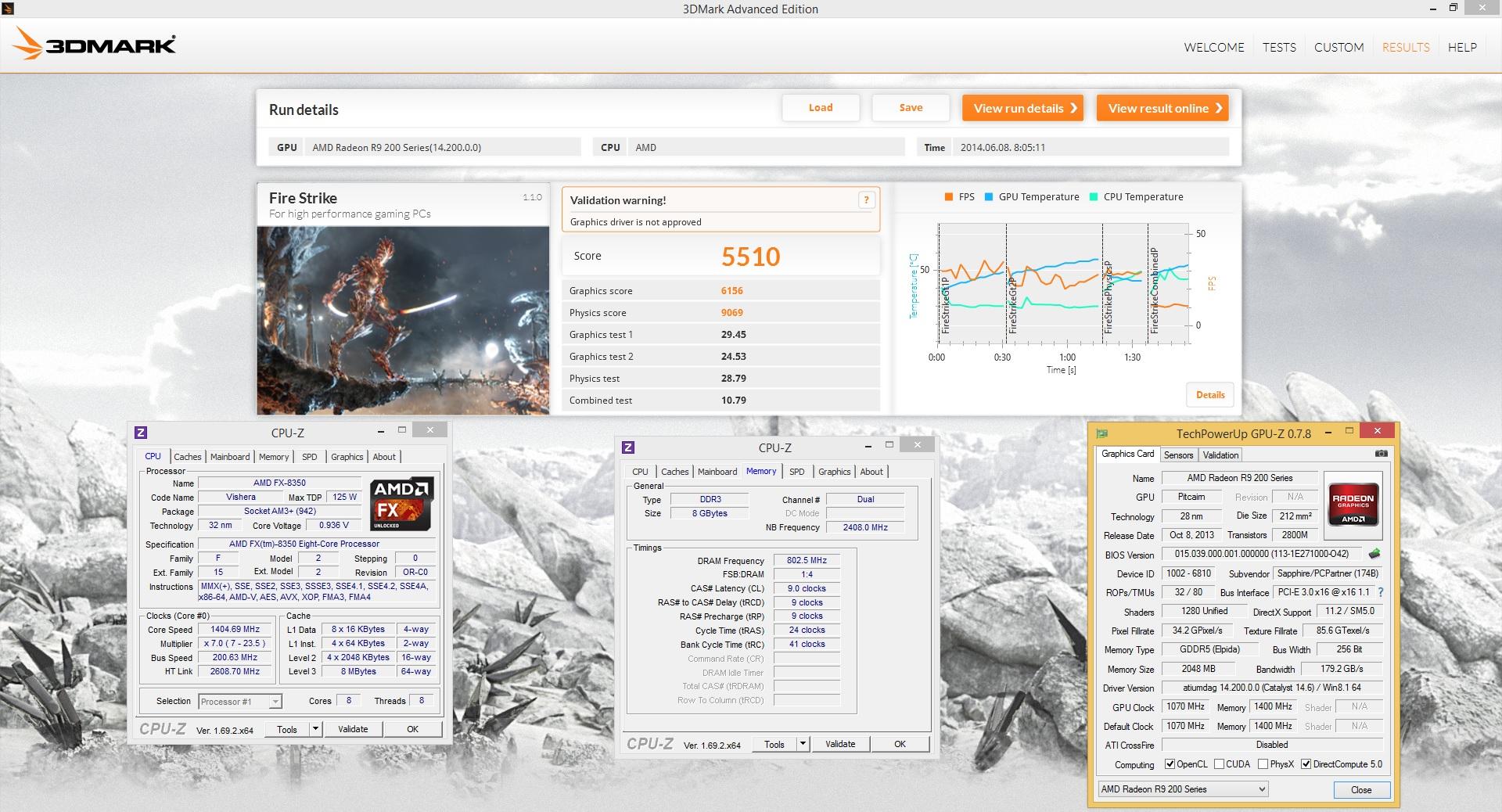Click the Save button in Run details

911,108
